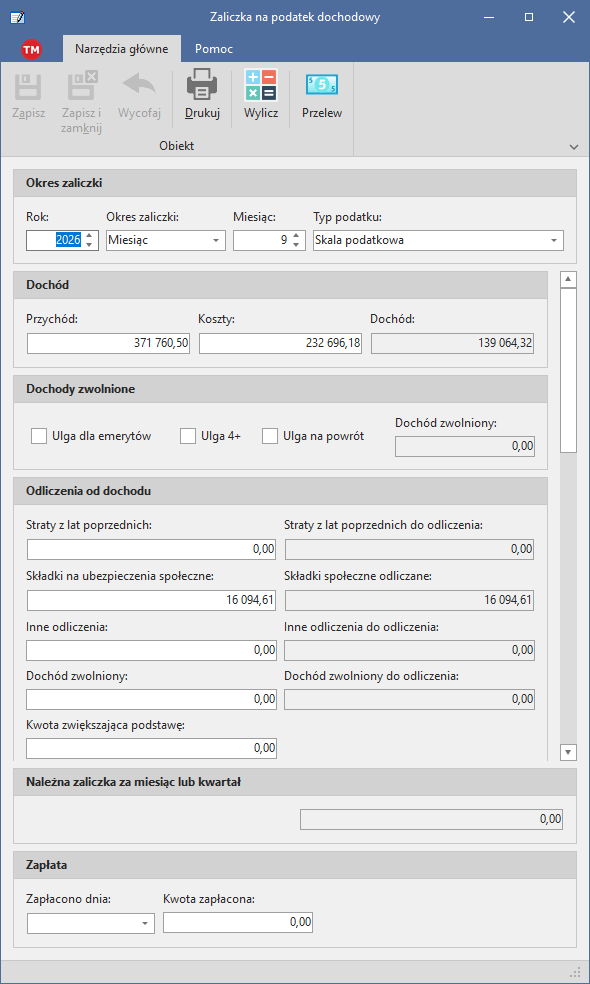590x984 pixels.
Task: Click the scrollbar up arrow
Action: [569, 279]
